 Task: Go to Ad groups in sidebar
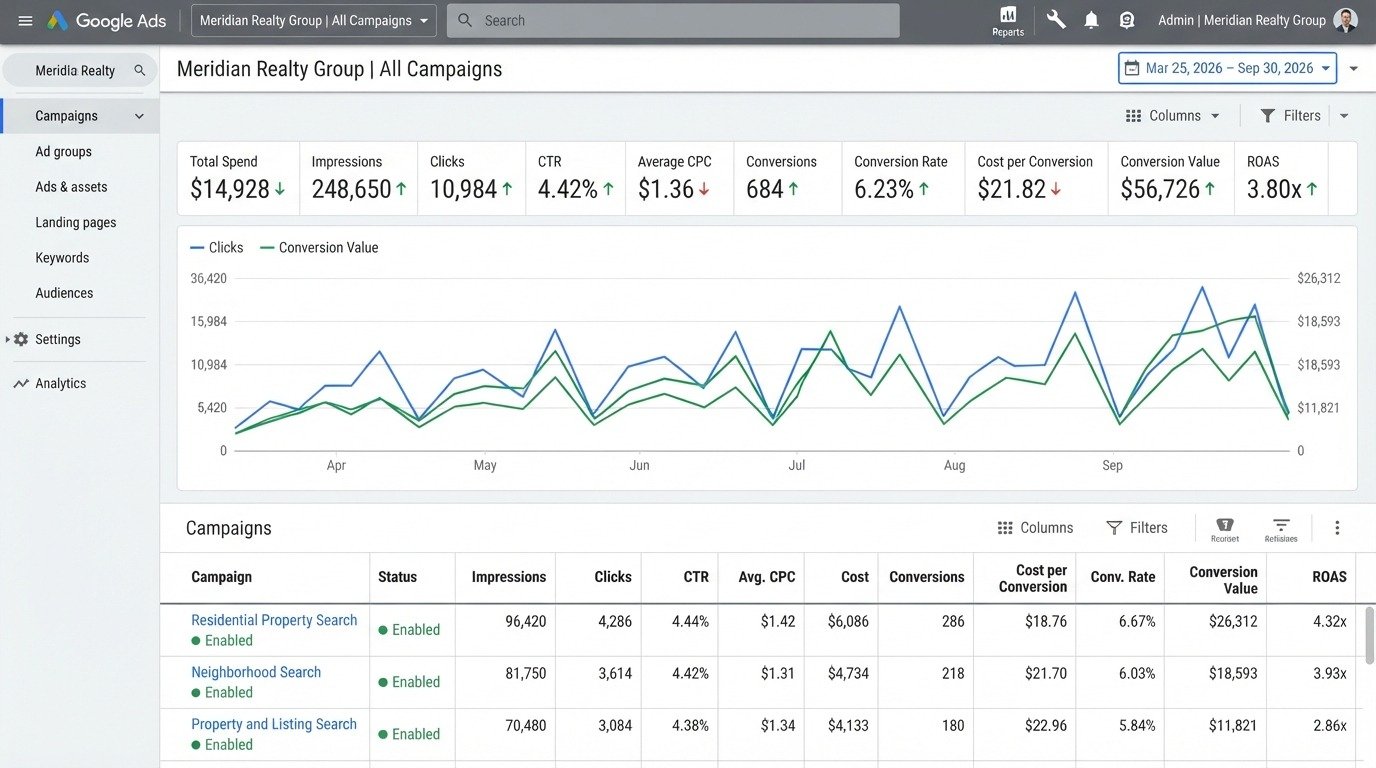tap(63, 151)
